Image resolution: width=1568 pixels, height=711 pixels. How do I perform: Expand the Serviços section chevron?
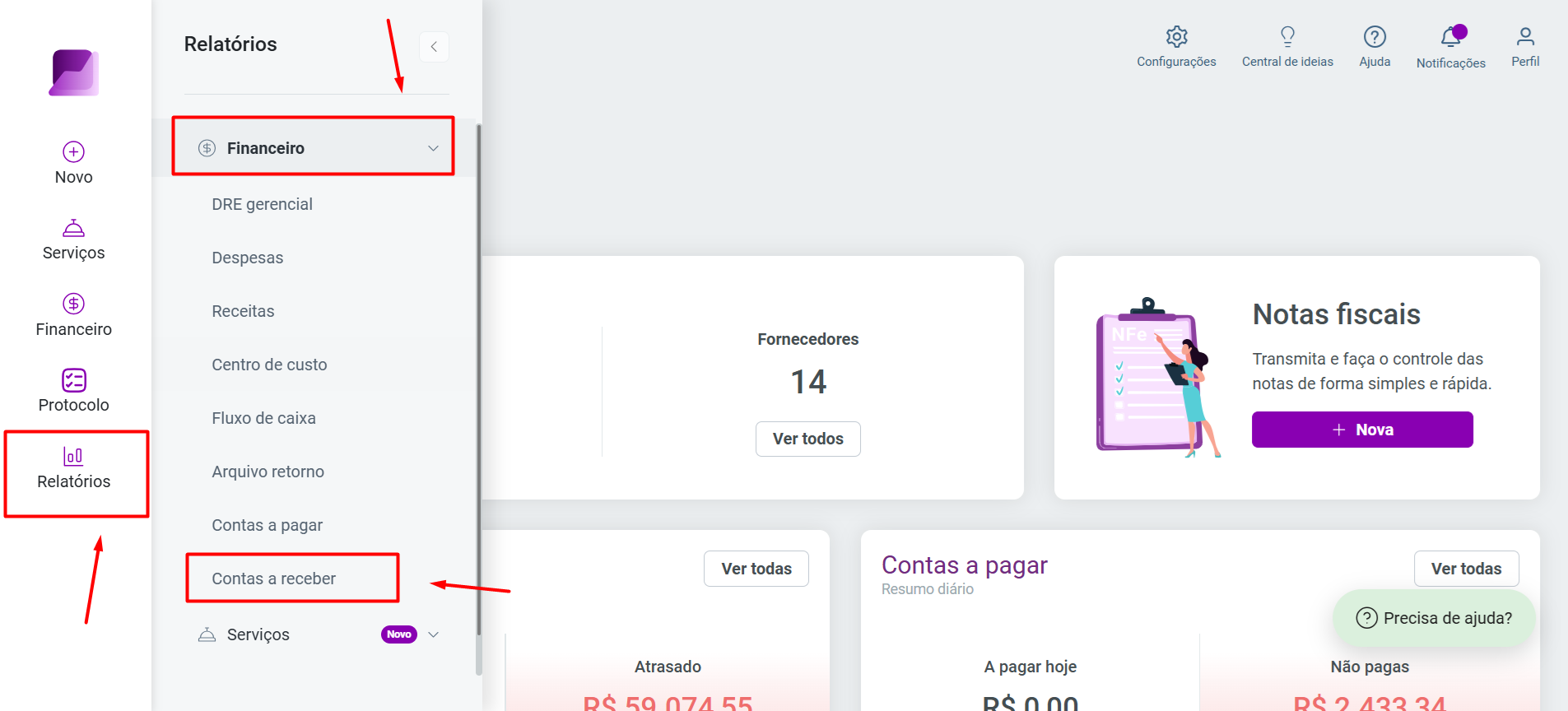pos(434,634)
